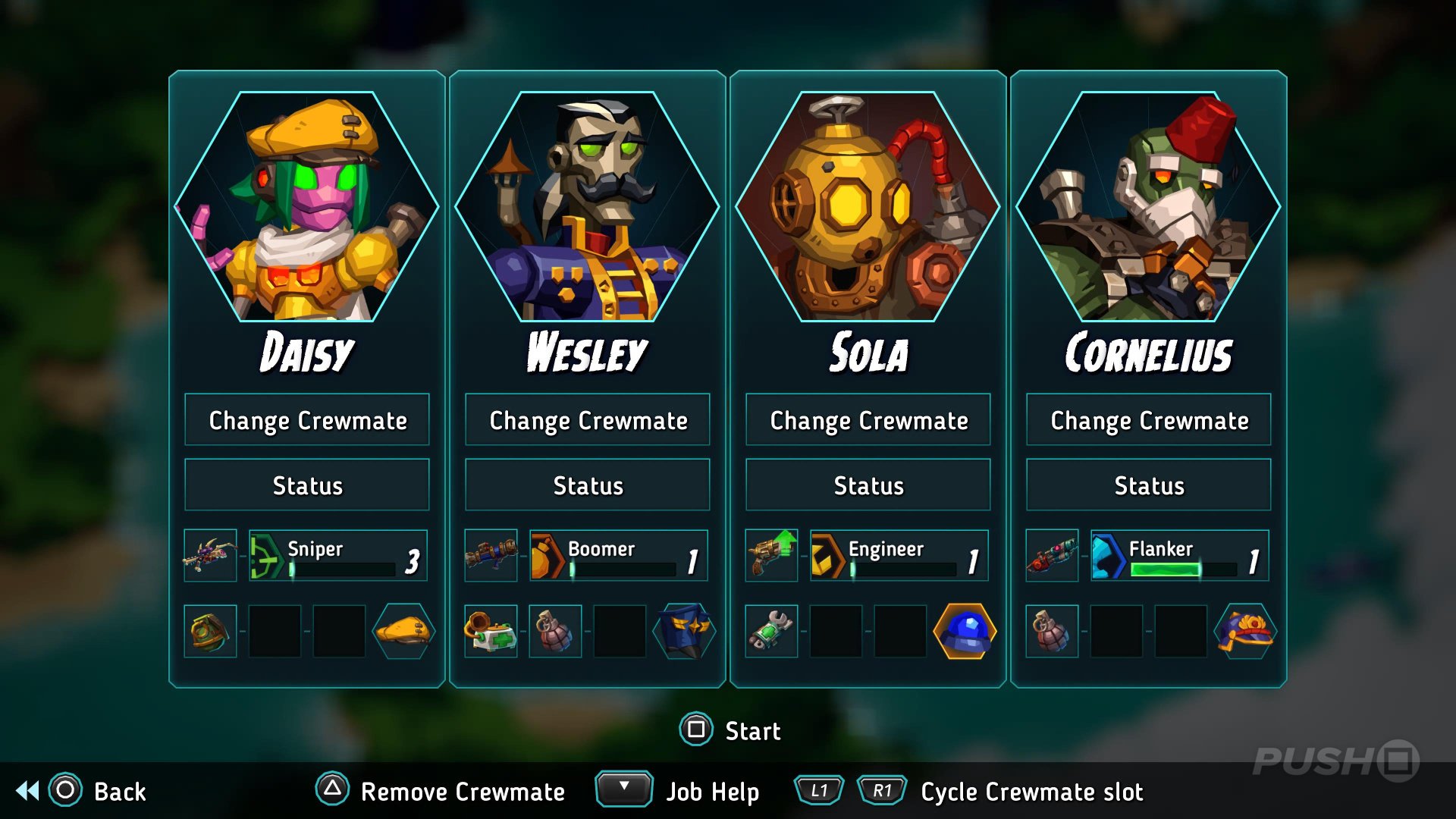Click Cornelius's weapon icon next to Flanker
The image size is (1456, 819).
tap(1052, 556)
